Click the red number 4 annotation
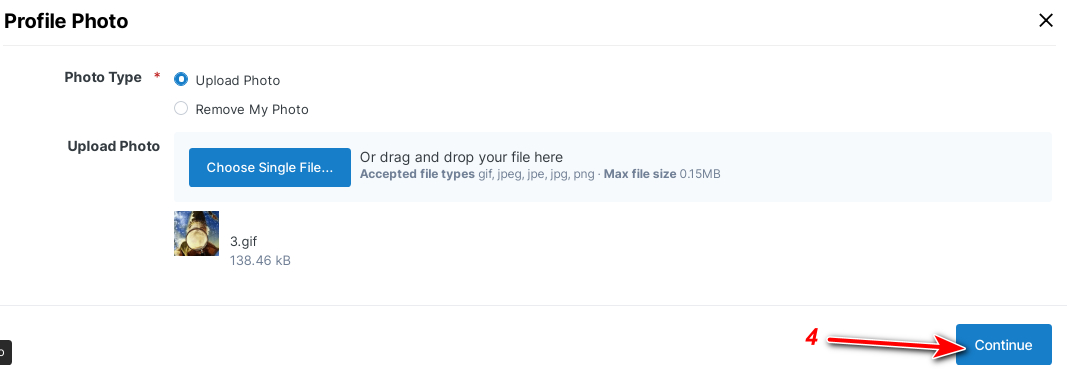This screenshot has height=380, width=1067. click(811, 336)
